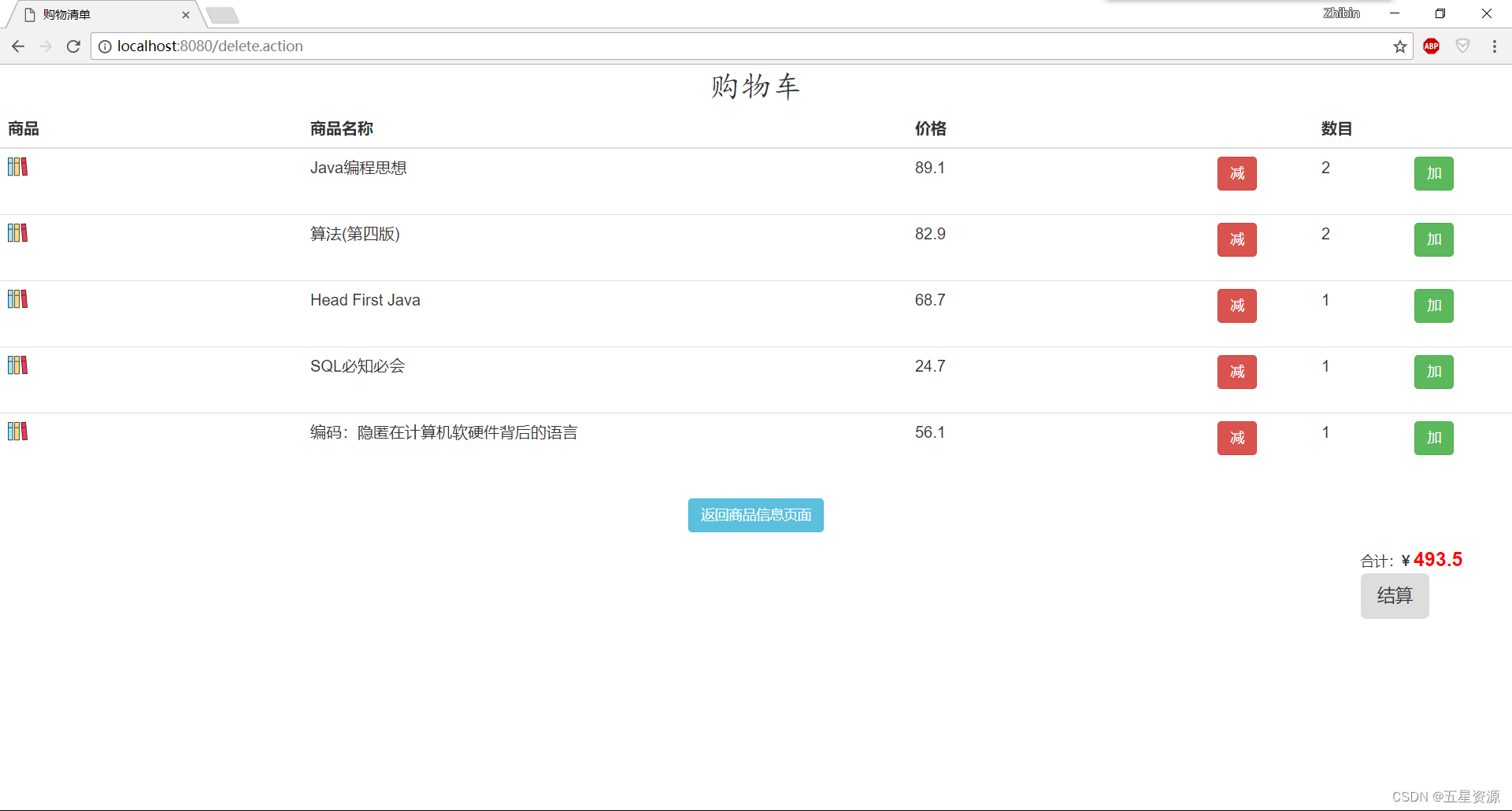Image resolution: width=1512 pixels, height=811 pixels.
Task: Click the 数目 column header
Action: (x=1336, y=128)
